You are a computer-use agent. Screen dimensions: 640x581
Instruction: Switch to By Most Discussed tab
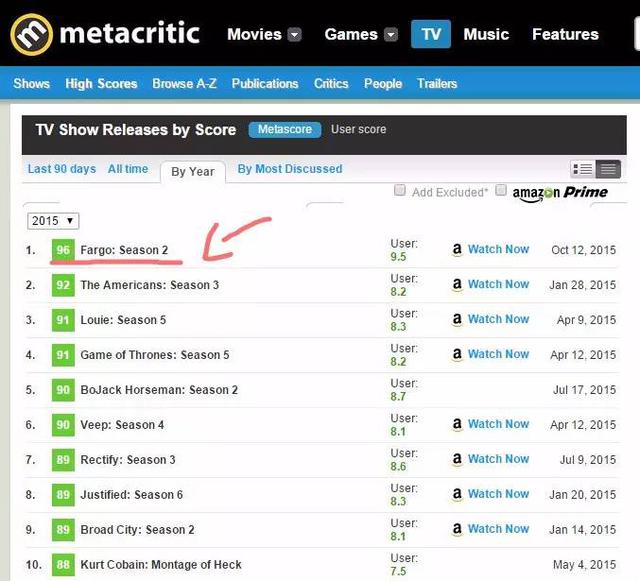tap(290, 169)
